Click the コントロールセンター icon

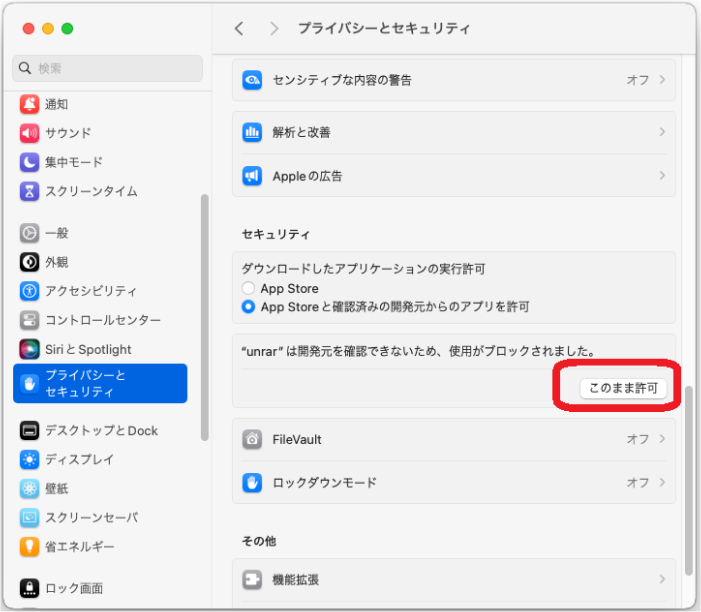pyautogui.click(x=30, y=320)
